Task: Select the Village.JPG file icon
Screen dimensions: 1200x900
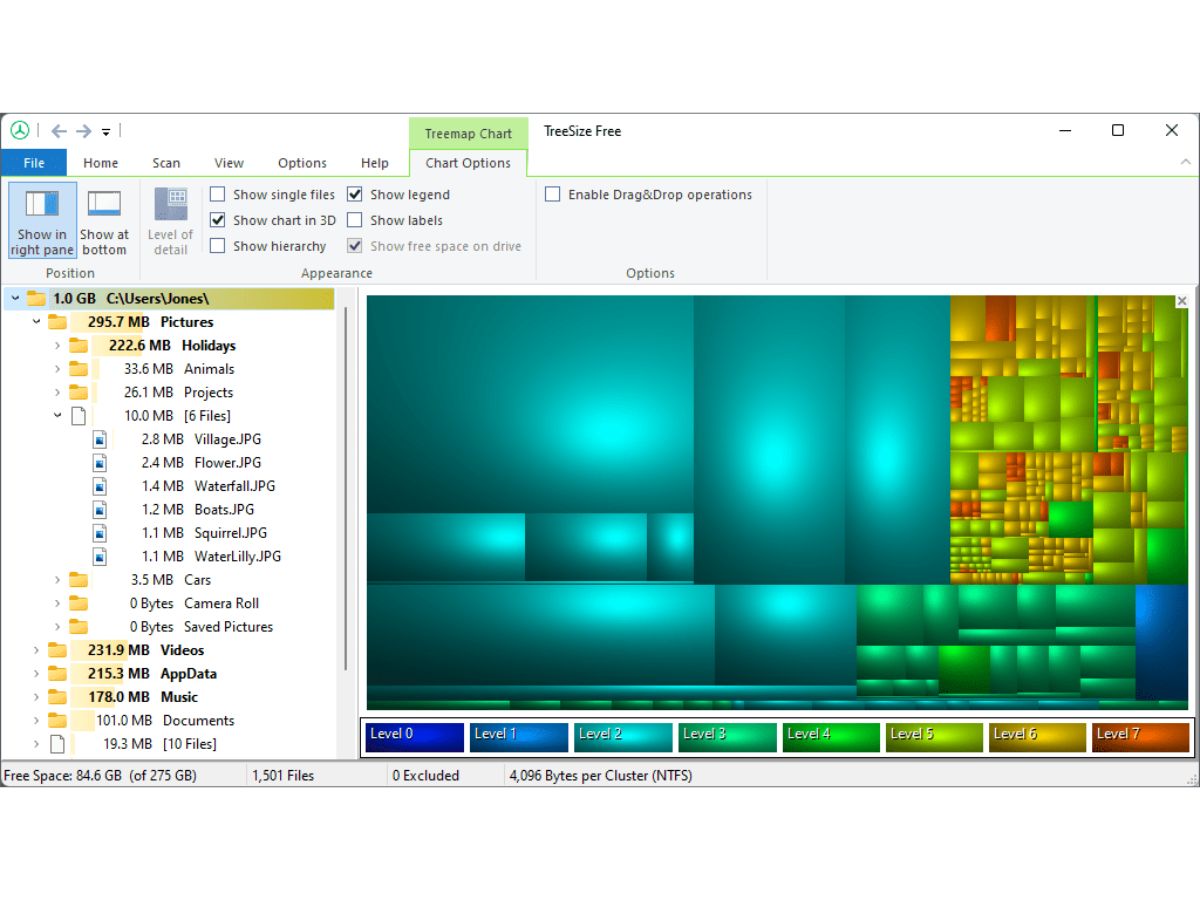Action: [x=100, y=439]
